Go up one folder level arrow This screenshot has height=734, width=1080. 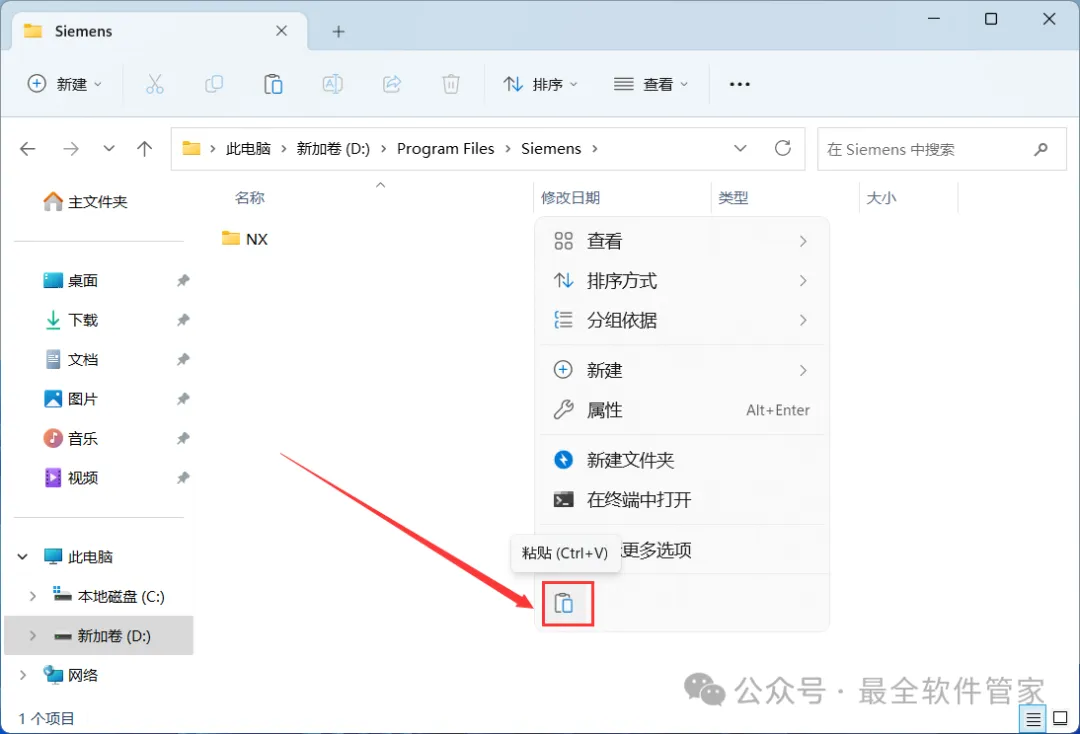(145, 149)
